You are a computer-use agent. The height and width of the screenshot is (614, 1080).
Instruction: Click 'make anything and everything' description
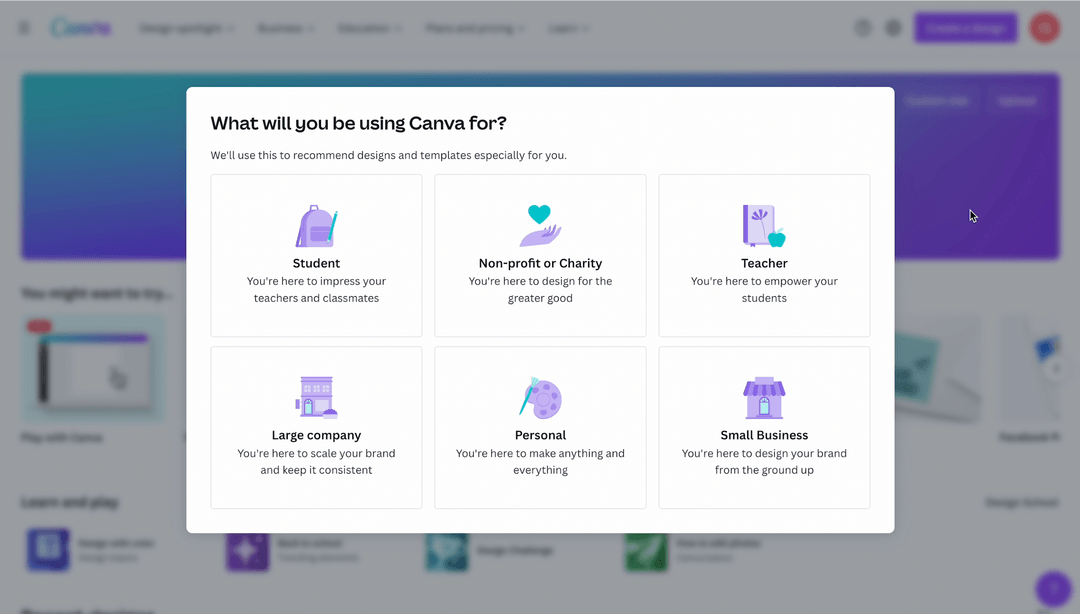tap(540, 462)
